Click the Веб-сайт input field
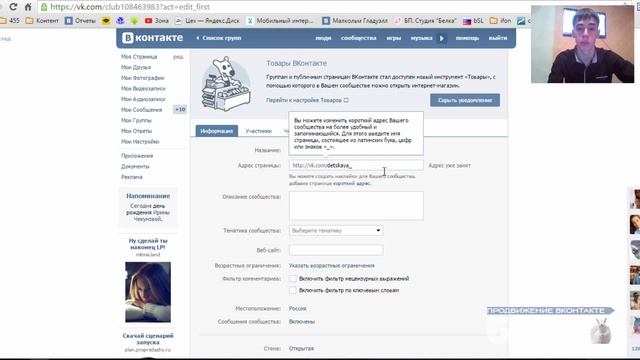Screen dimensions: 640x360 pyautogui.click(x=336, y=250)
